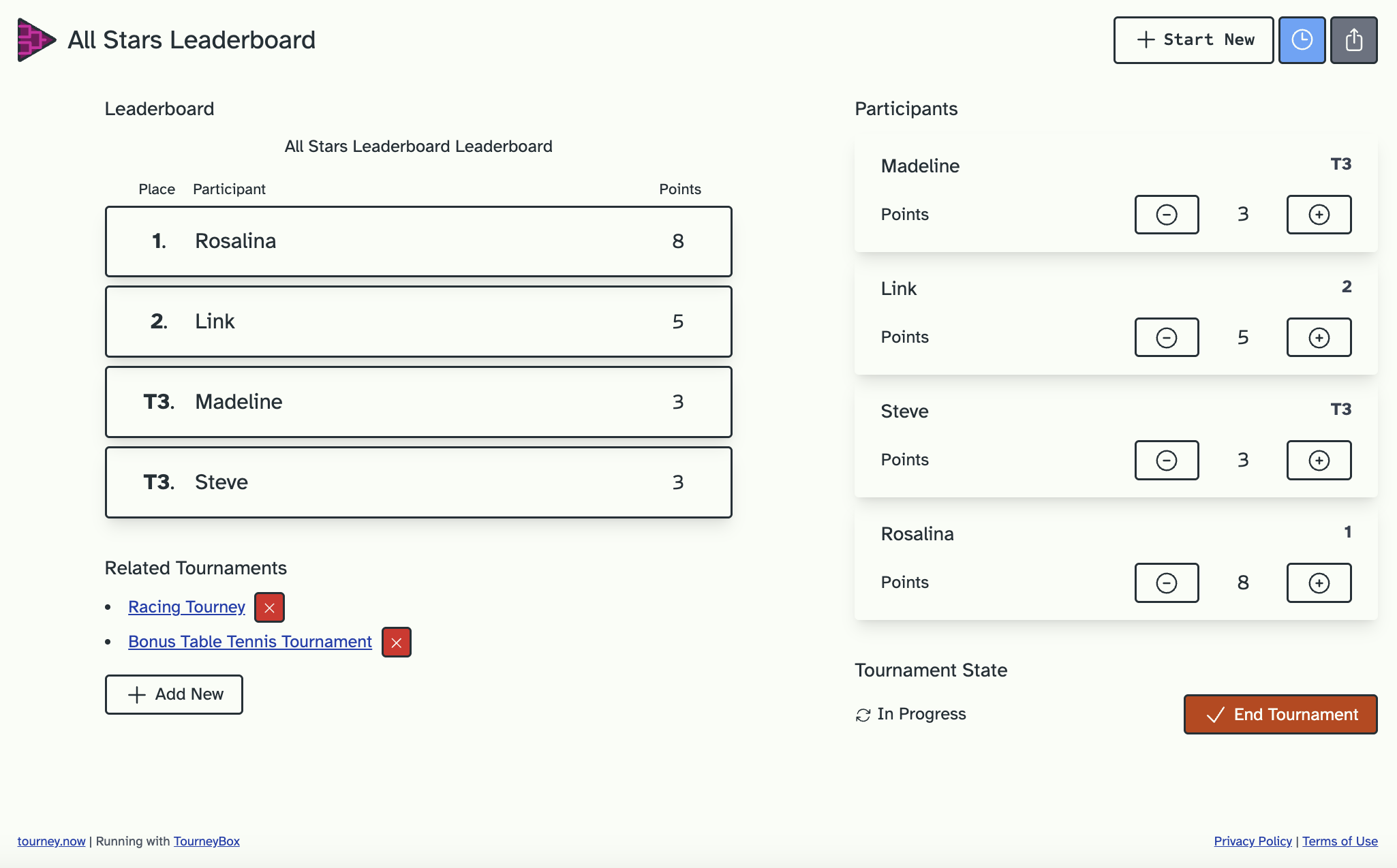Remove Bonus Table Tennis Tournament from related tournaments
Screen dimensions: 1397x868
tap(396, 642)
